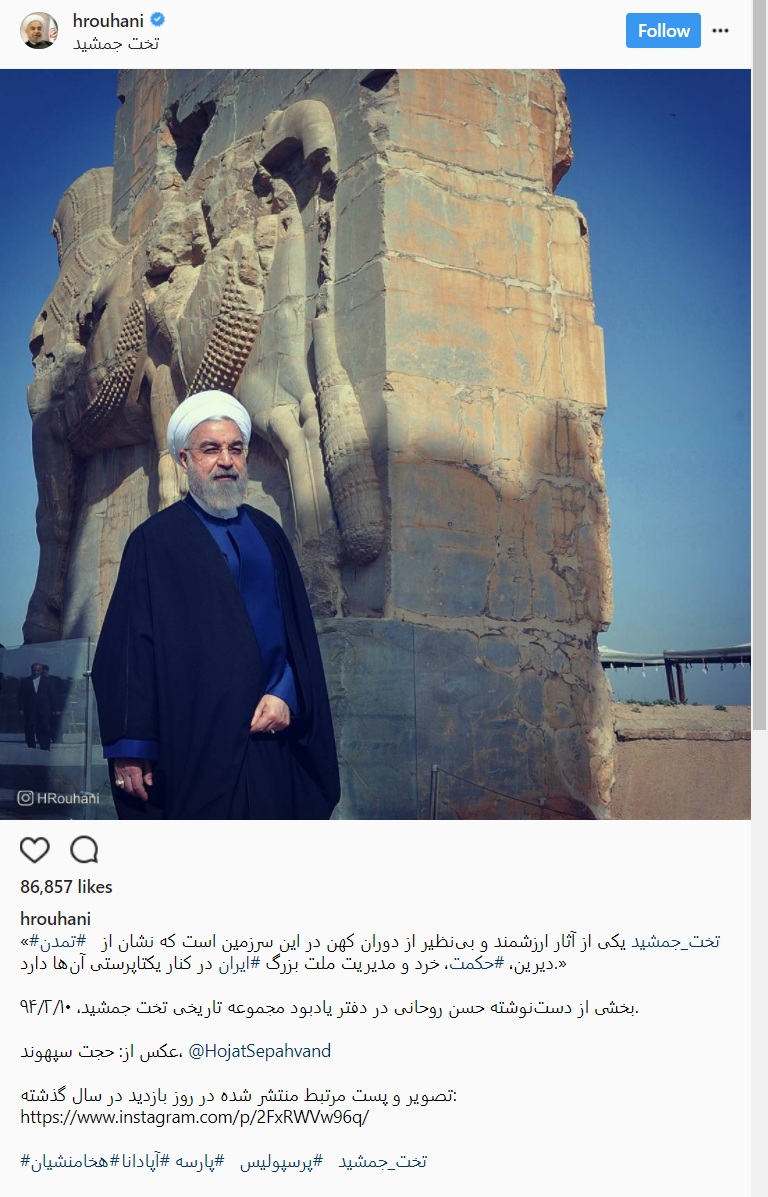
Task: Open the three-dot more options menu
Action: pos(720,31)
